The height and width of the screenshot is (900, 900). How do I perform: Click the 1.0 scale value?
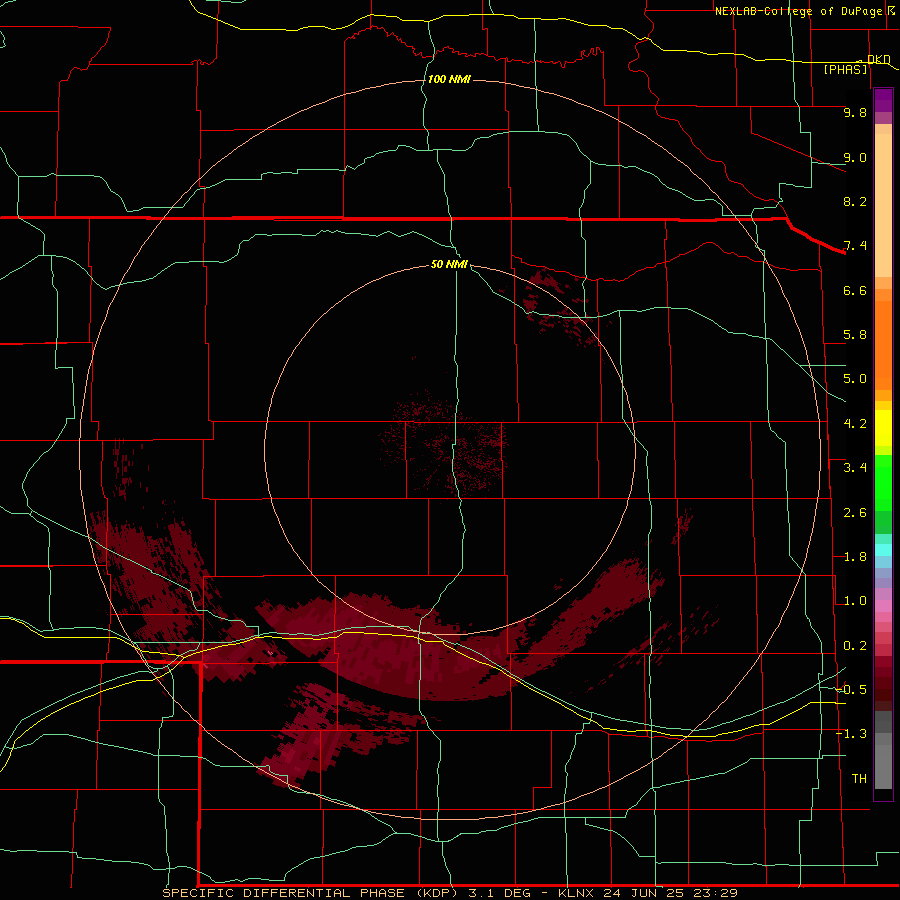point(855,601)
